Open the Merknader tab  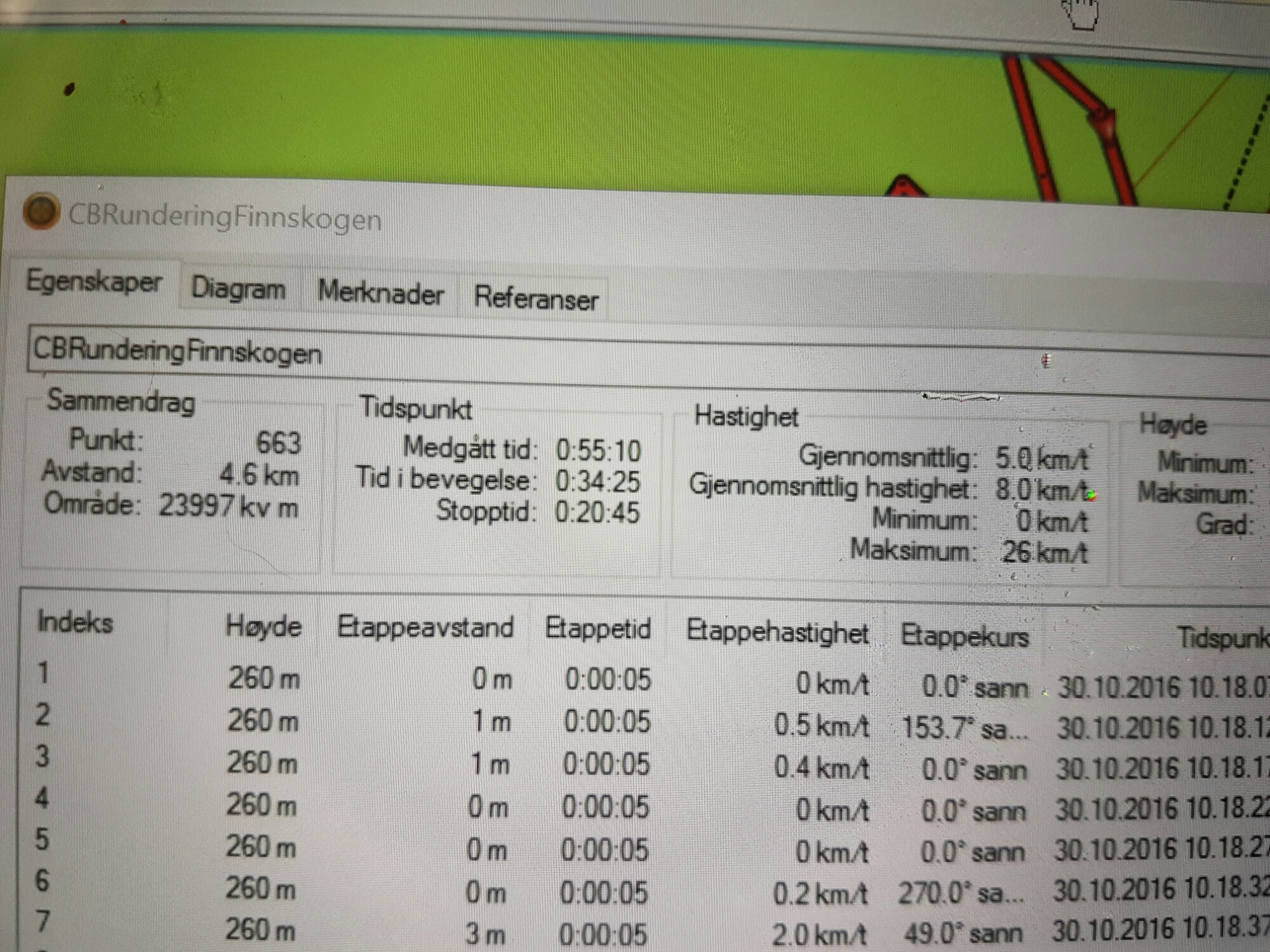tap(380, 294)
